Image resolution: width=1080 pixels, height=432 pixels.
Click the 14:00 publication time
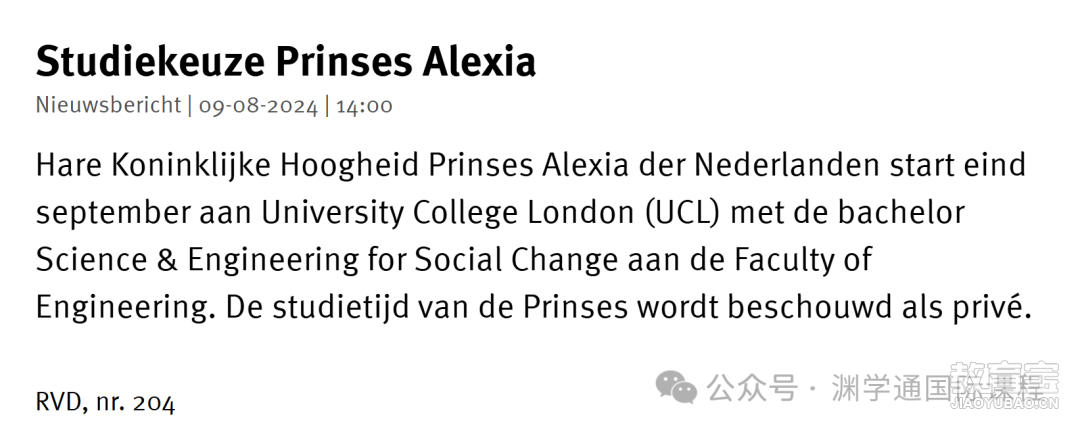coord(364,107)
